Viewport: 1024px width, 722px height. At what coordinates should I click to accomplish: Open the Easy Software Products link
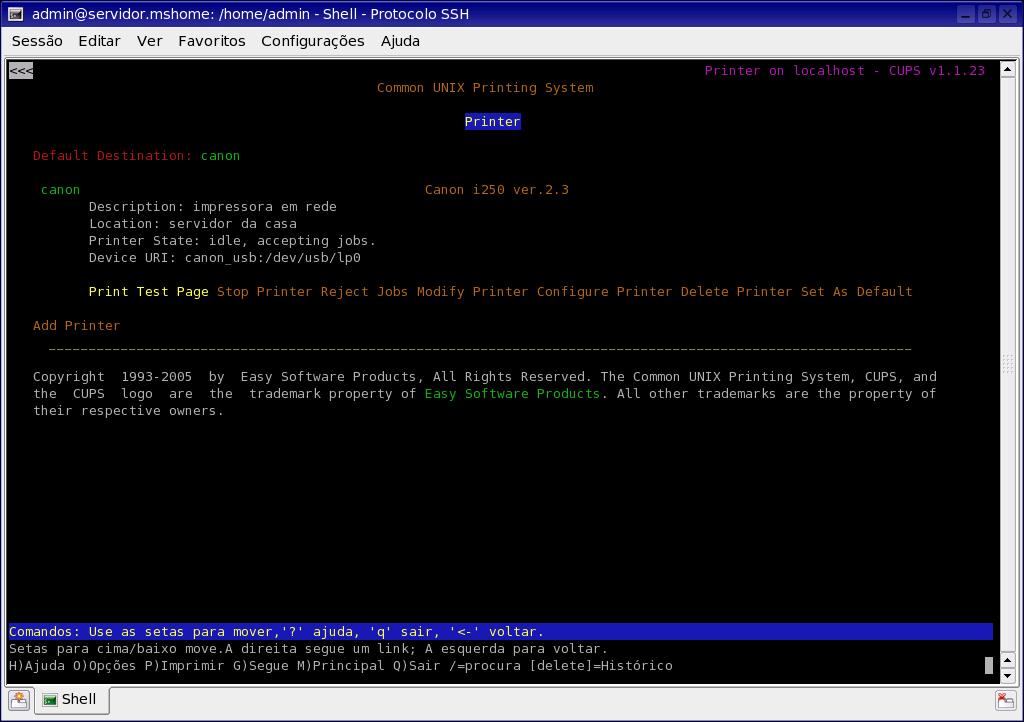point(512,393)
